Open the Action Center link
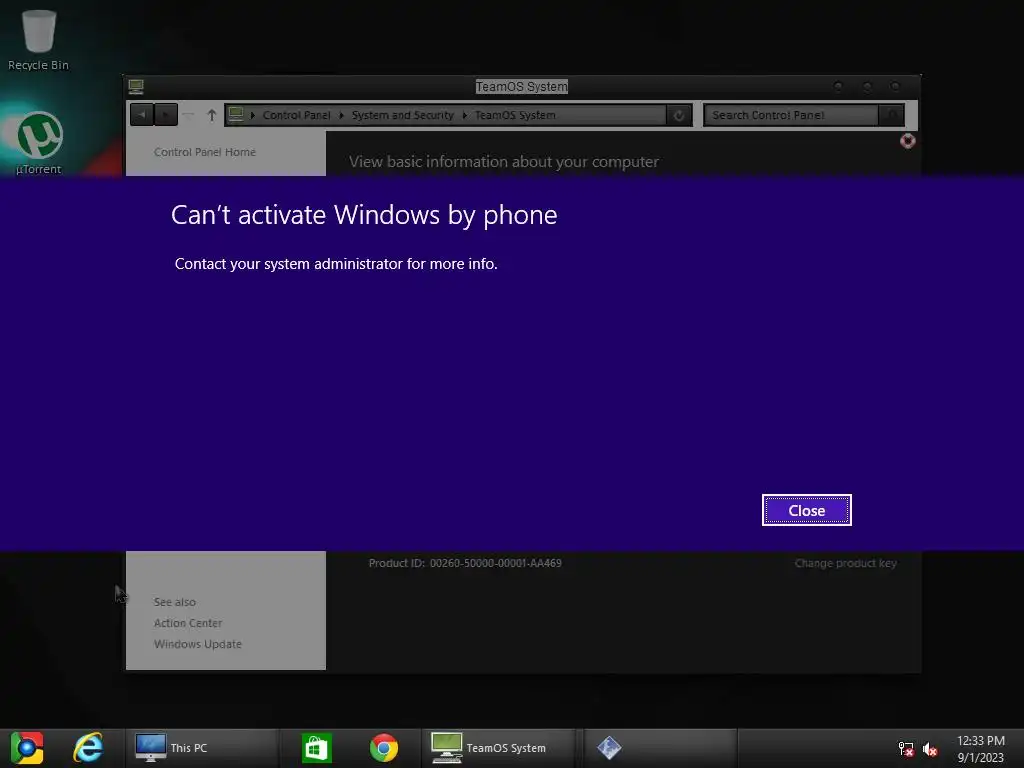 pos(187,623)
